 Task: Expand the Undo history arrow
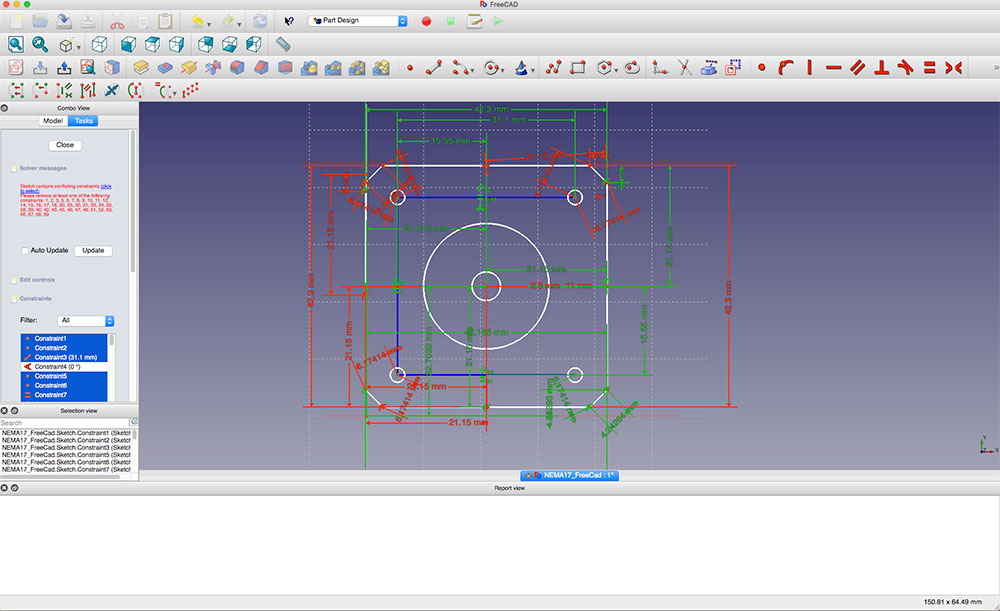tap(209, 24)
